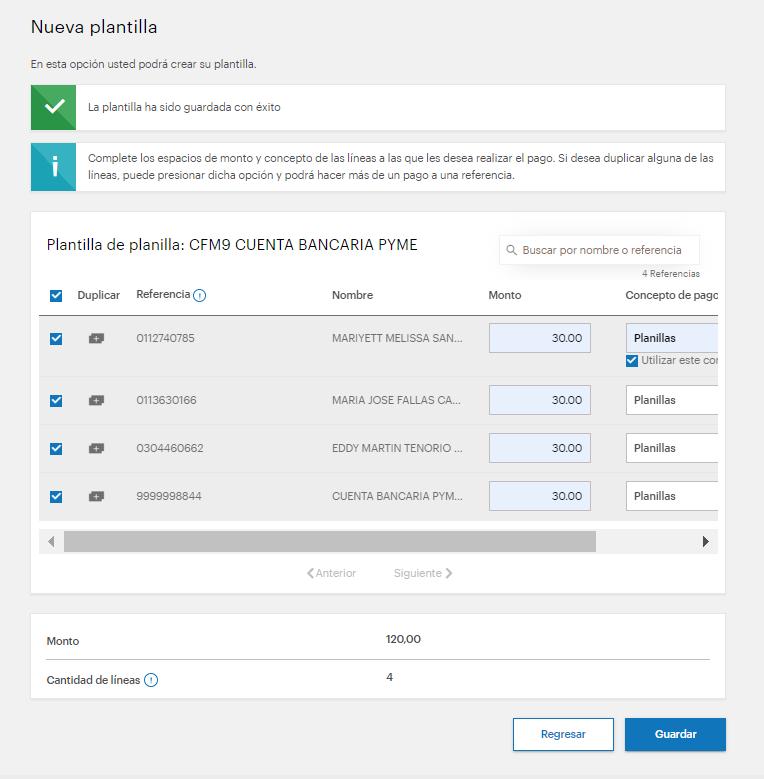
Task: Duplicate the EDDY MARTIN TENORIO line
Action: (x=96, y=449)
